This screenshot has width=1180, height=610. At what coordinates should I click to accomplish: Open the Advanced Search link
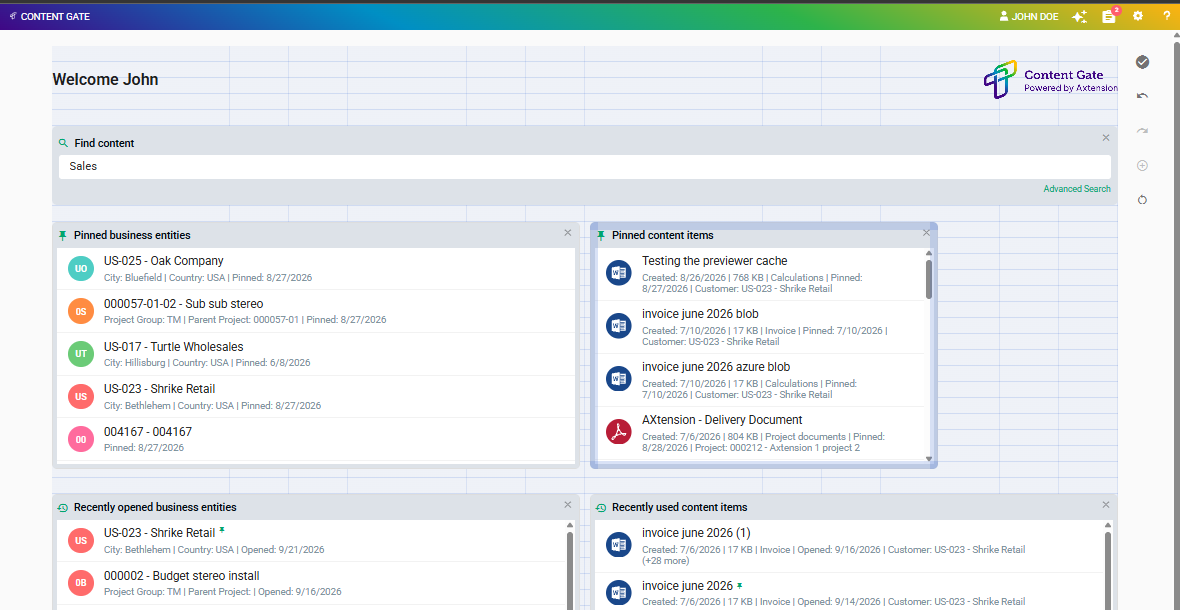click(1076, 189)
